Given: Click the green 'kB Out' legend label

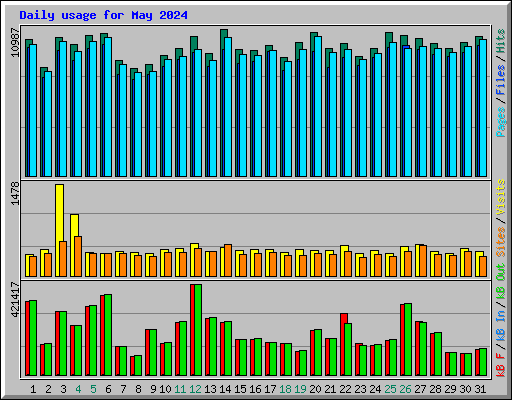Looking at the screenshot, I should click(x=501, y=281).
